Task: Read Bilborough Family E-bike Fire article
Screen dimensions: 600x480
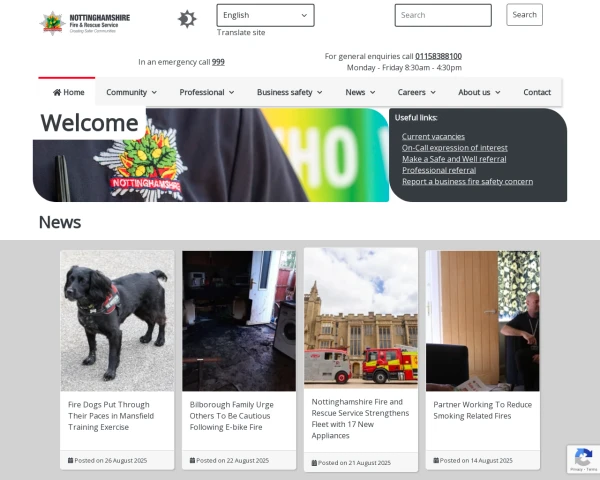Action: [x=232, y=416]
